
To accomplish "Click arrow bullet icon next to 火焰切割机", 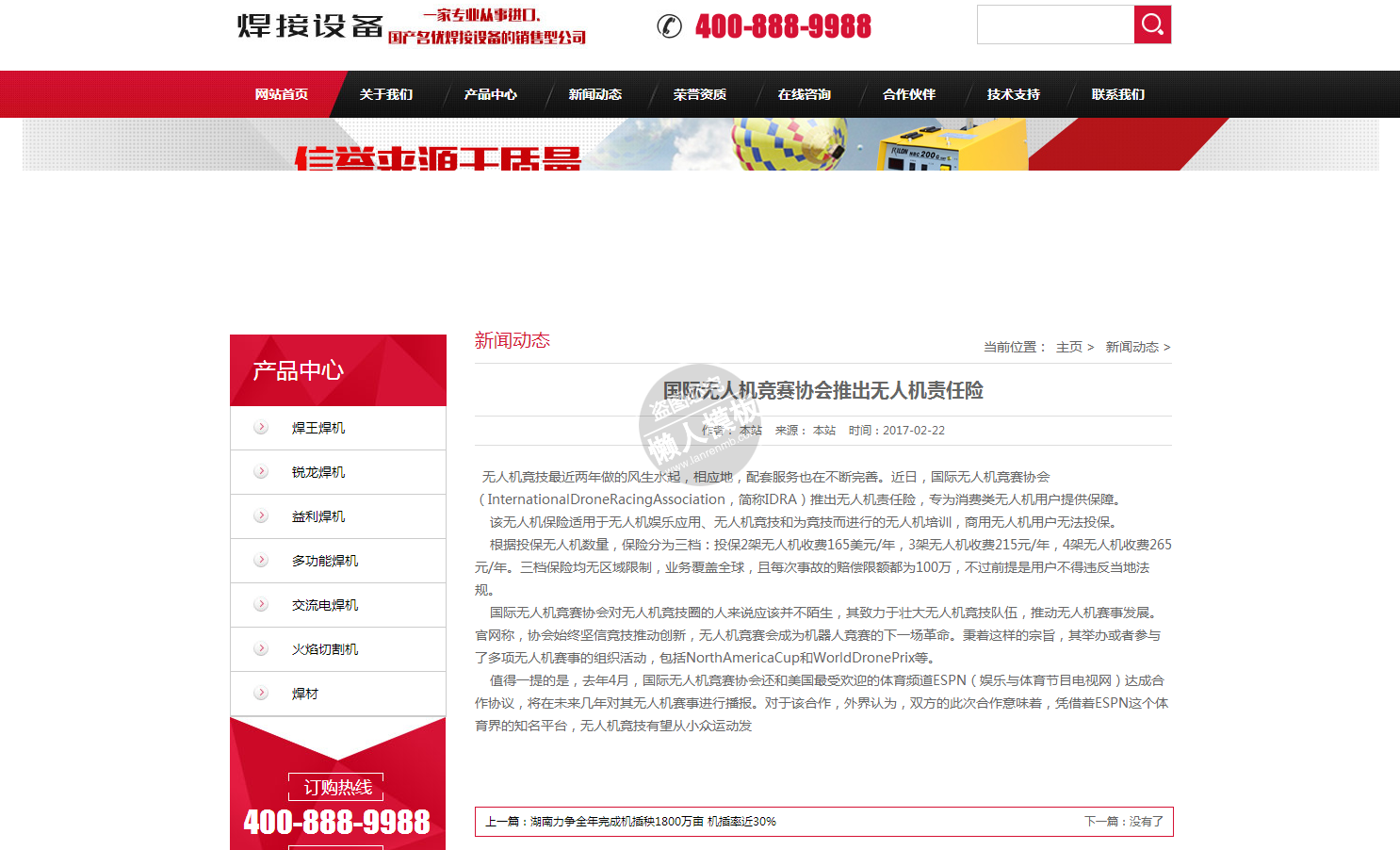I will point(261,649).
